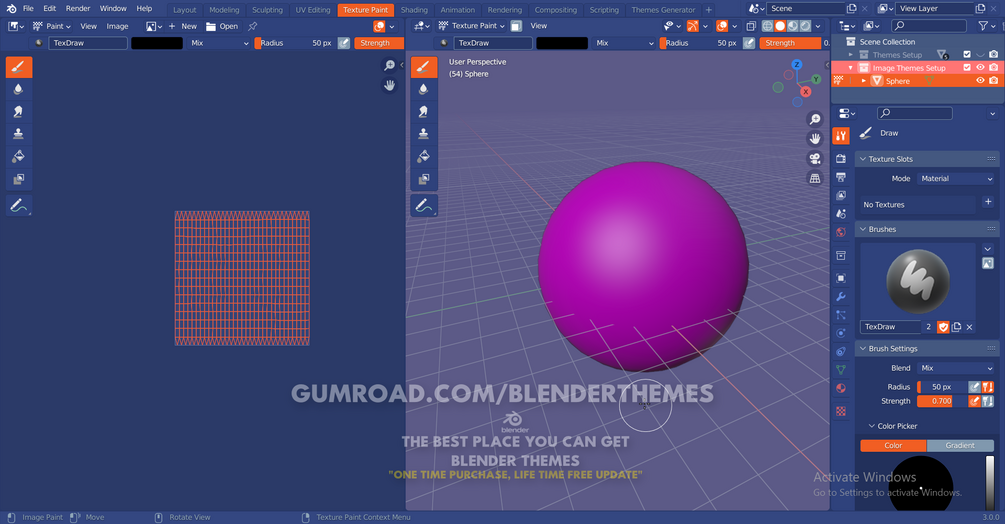This screenshot has width=1005, height=524.
Task: Open the Paint mode dropdown in image editor
Action: [51, 26]
